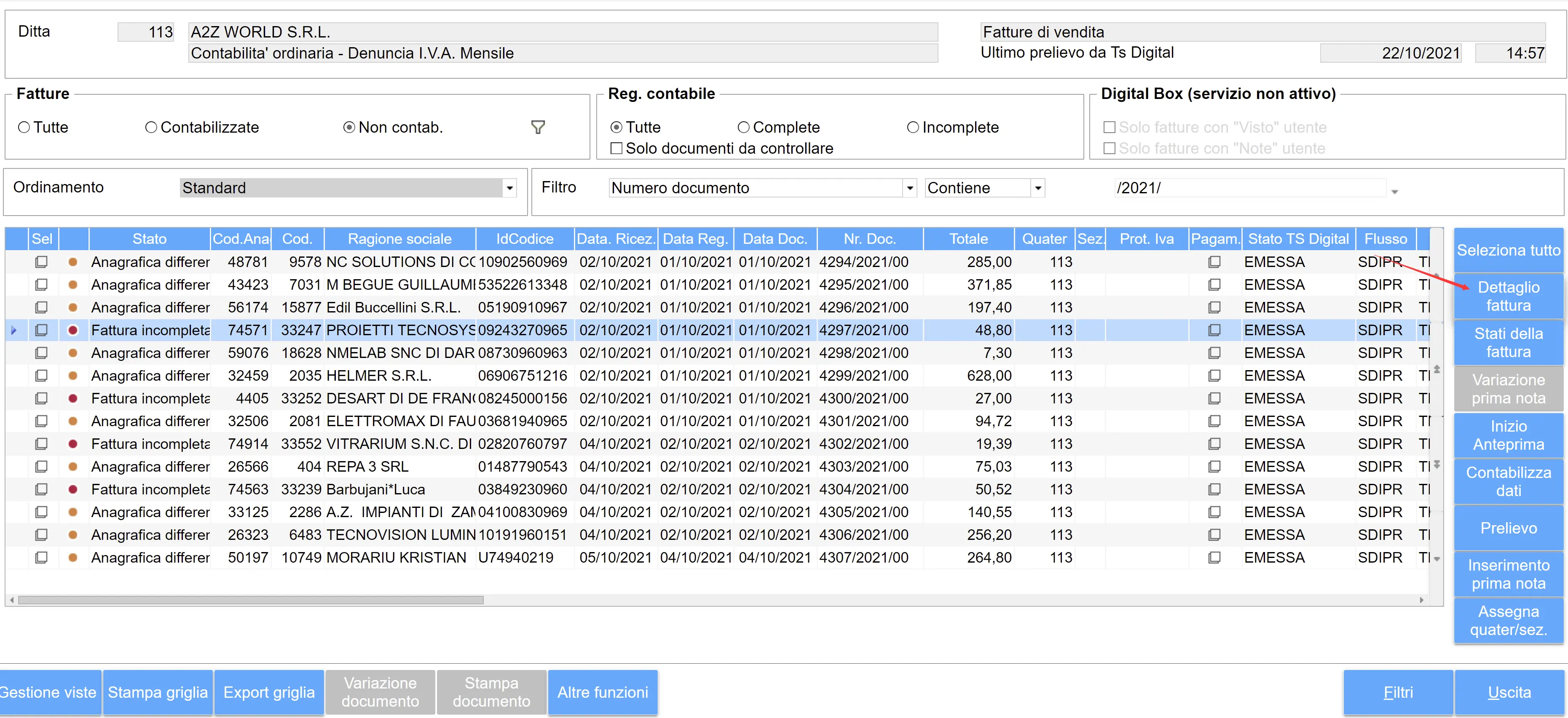Expand the Numero documento filter dropdown
Image resolution: width=1568 pixels, height=718 pixels.
click(909, 188)
